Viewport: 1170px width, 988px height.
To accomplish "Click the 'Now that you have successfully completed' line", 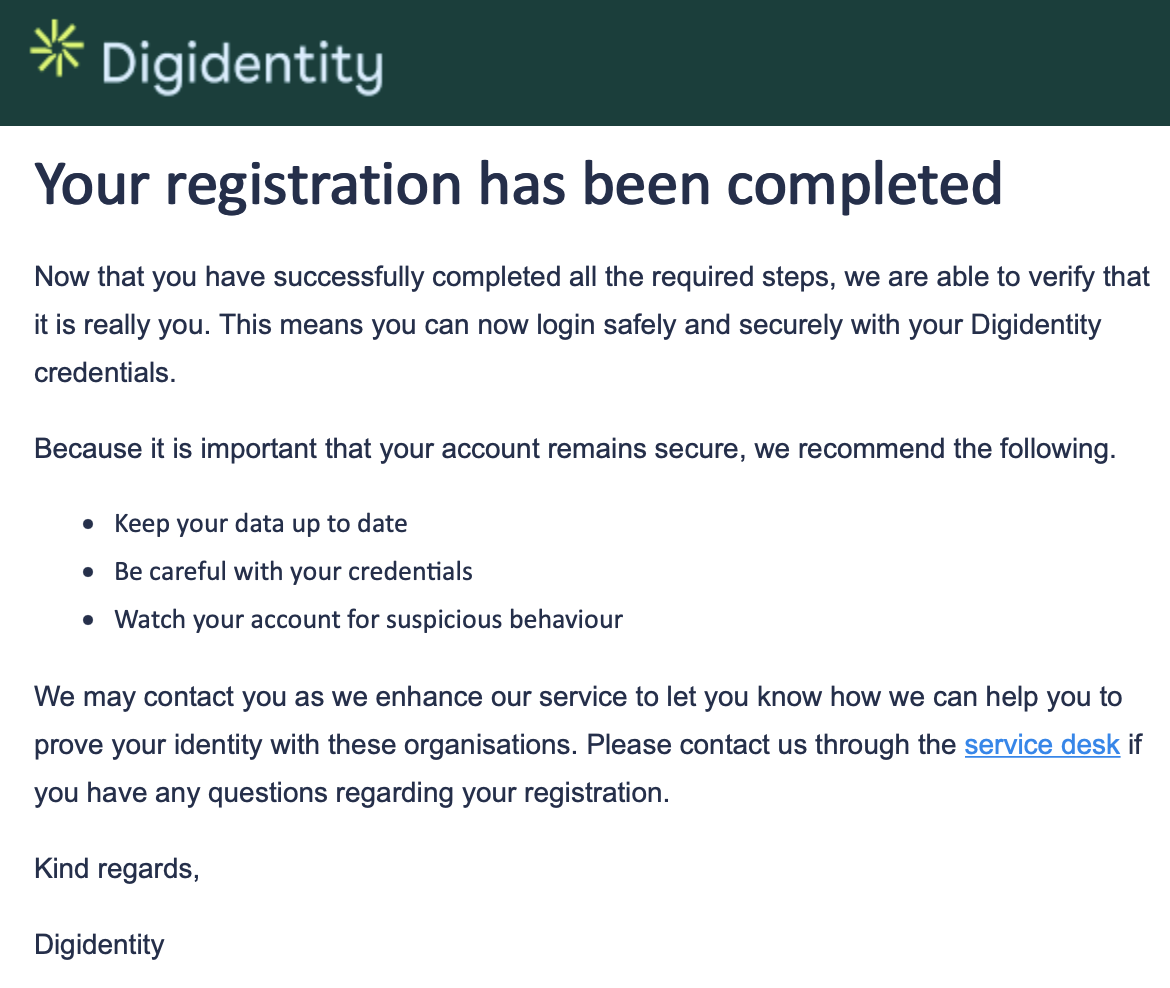I will tap(592, 277).
